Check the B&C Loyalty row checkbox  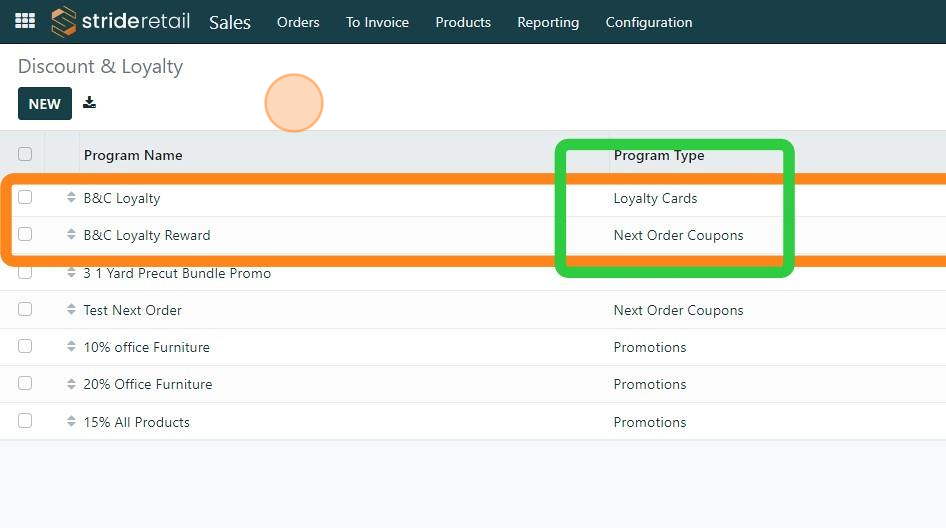25,197
